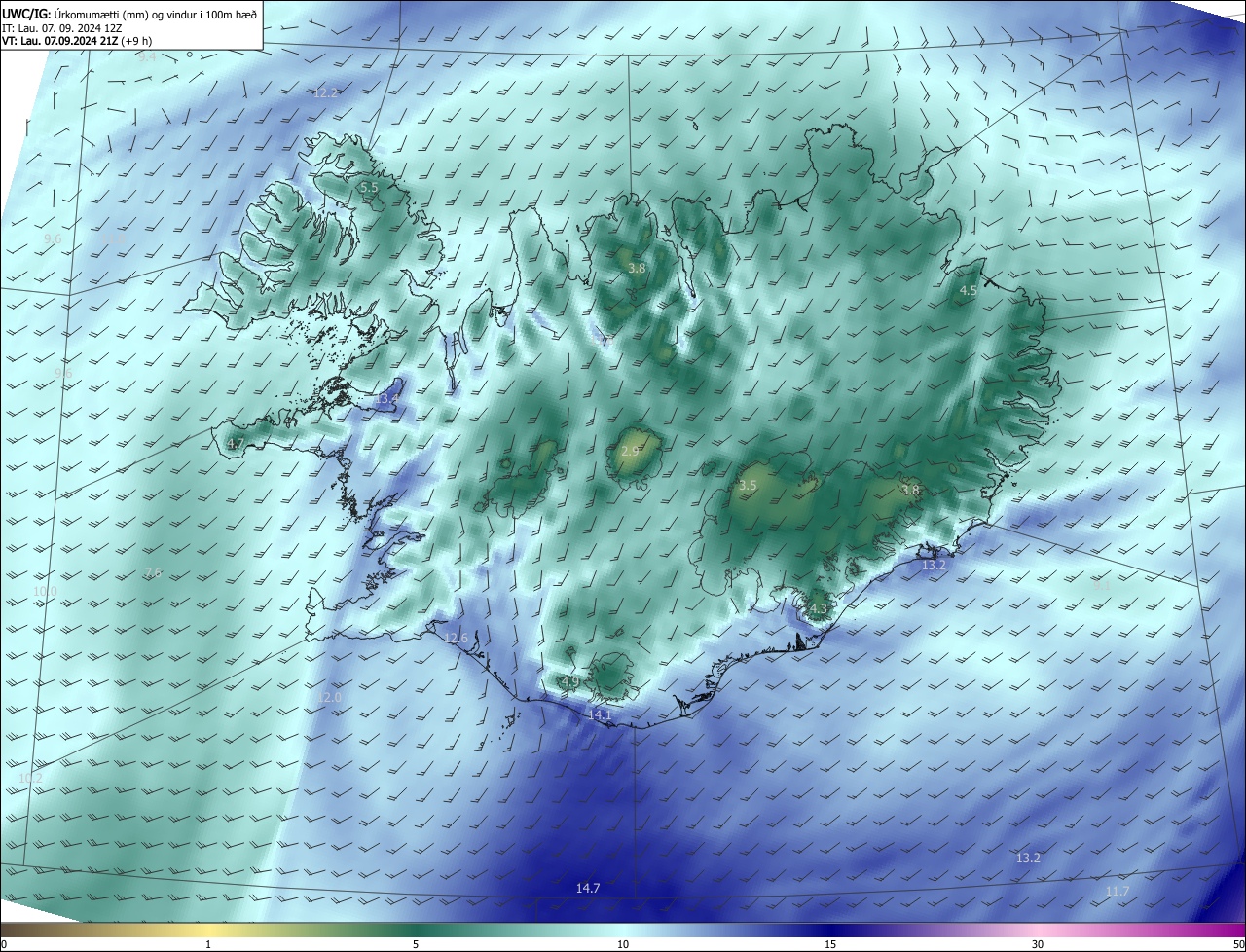Image resolution: width=1246 pixels, height=952 pixels.
Task: Click the 9.4 value near the title box
Action: pos(147,57)
